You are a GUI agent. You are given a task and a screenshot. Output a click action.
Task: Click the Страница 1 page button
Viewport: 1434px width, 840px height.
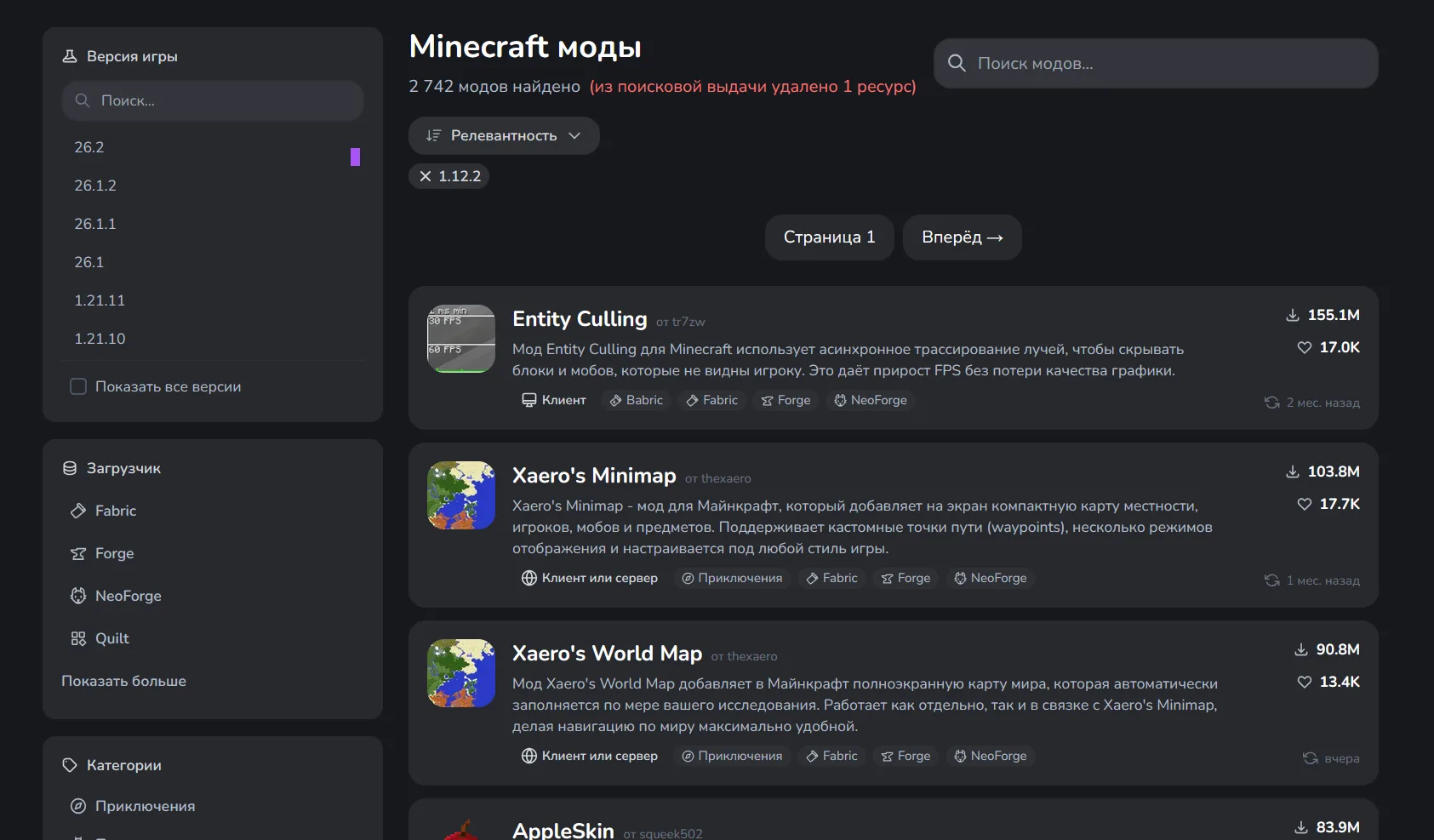[x=830, y=237]
